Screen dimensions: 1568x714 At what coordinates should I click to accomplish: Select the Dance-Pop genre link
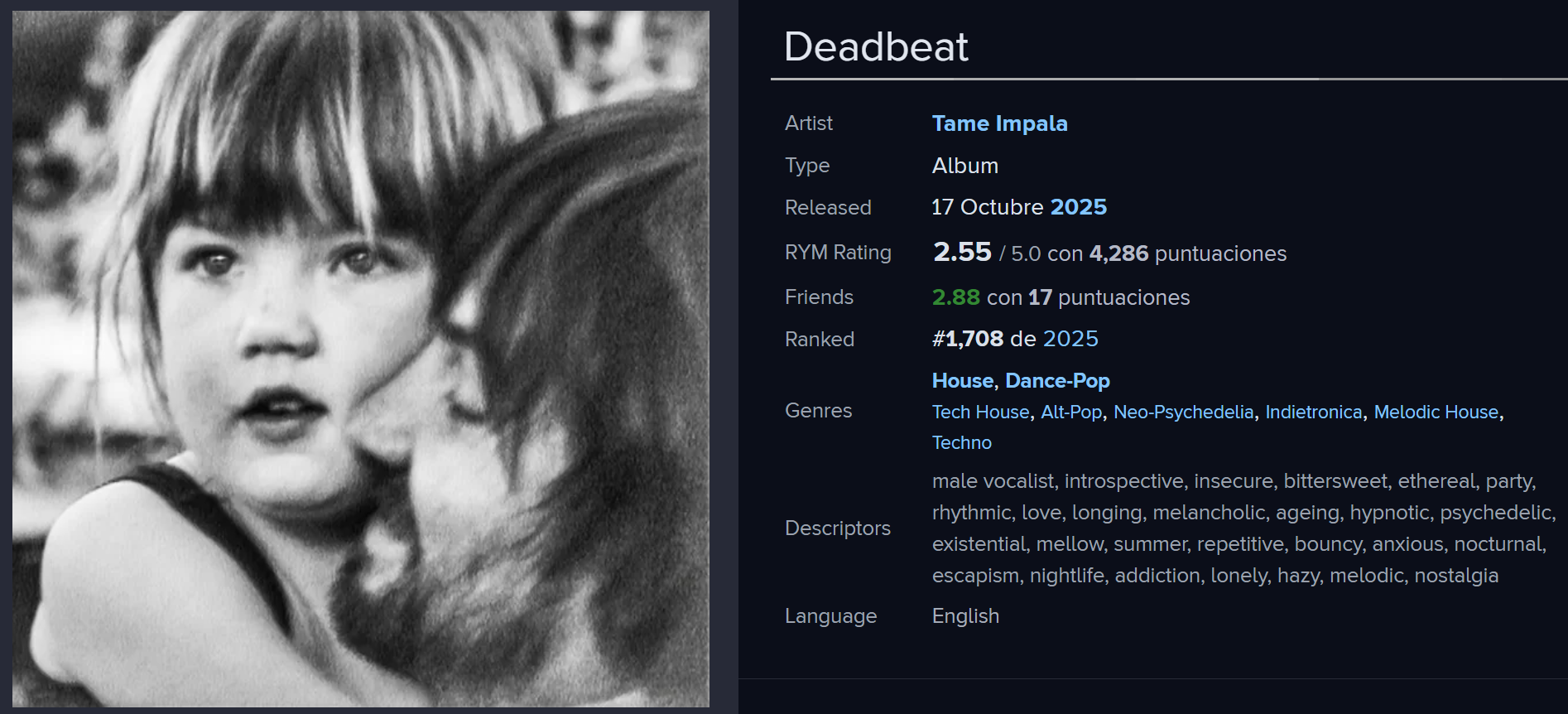pos(1057,381)
